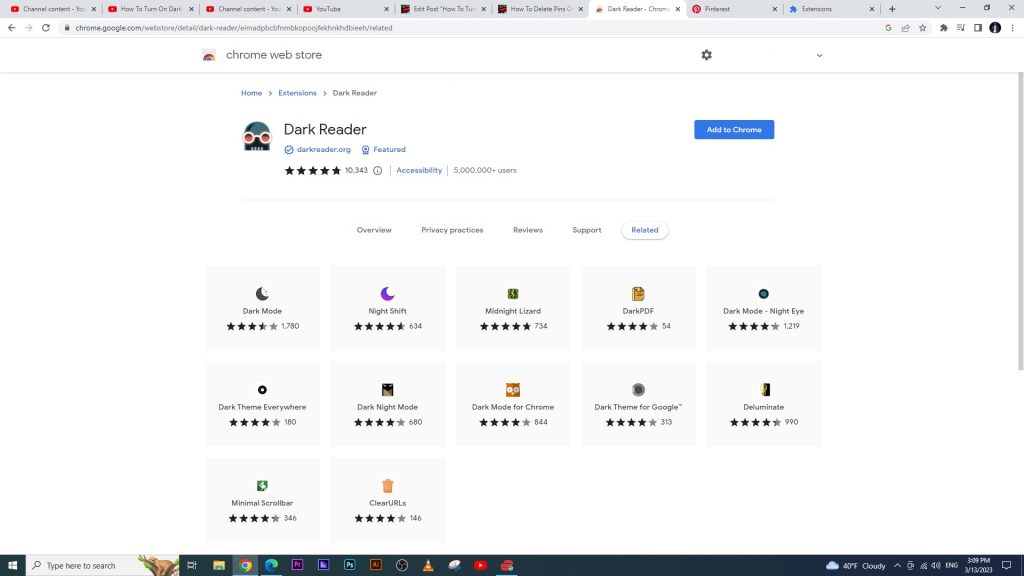Click the Dark Reader five-star rating
1024x576 pixels.
pos(313,170)
